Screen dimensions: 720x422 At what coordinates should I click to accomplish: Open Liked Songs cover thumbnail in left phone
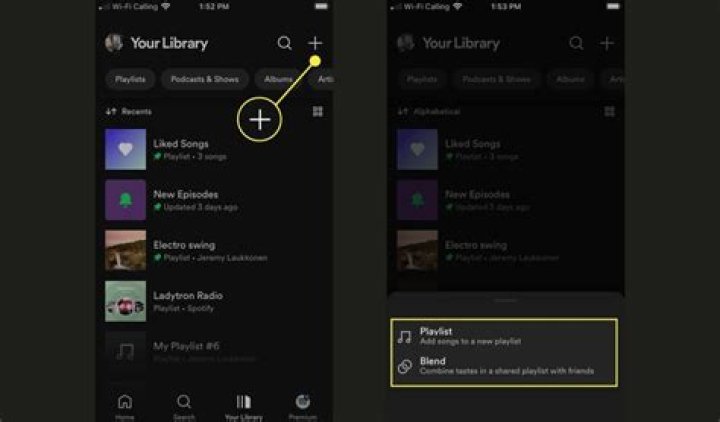[x=125, y=149]
